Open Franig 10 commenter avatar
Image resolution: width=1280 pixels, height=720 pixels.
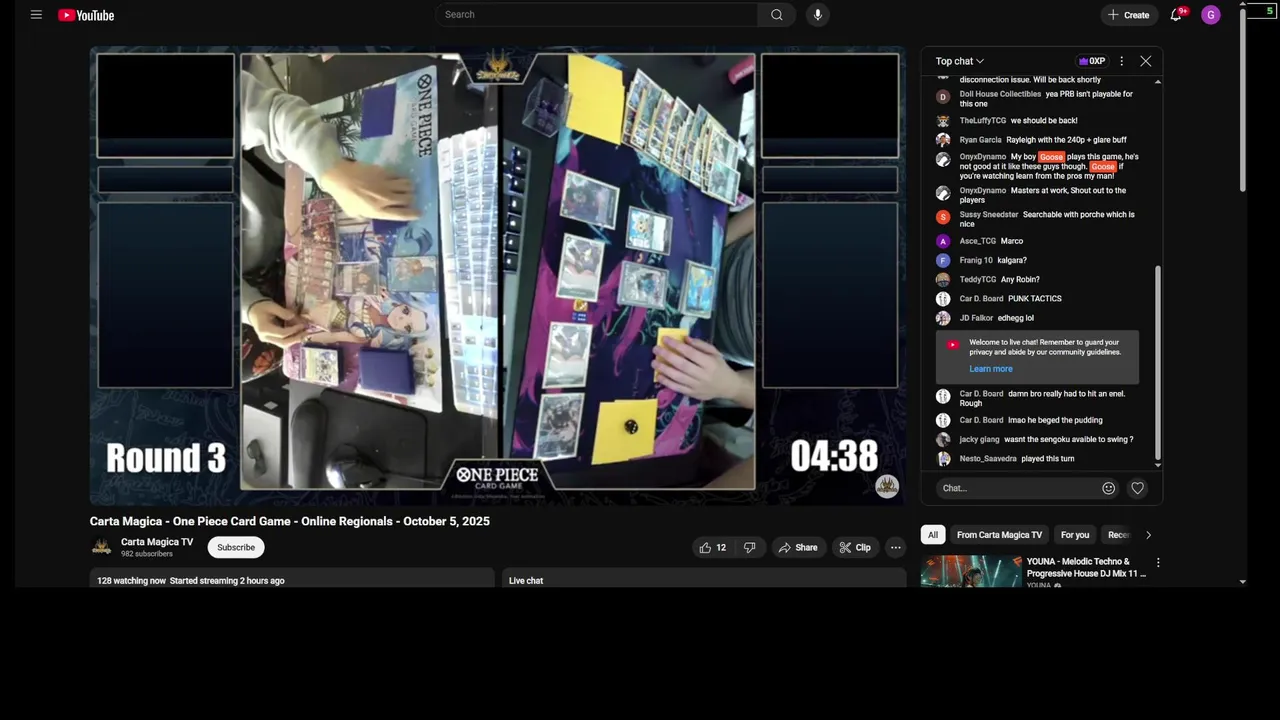(943, 260)
